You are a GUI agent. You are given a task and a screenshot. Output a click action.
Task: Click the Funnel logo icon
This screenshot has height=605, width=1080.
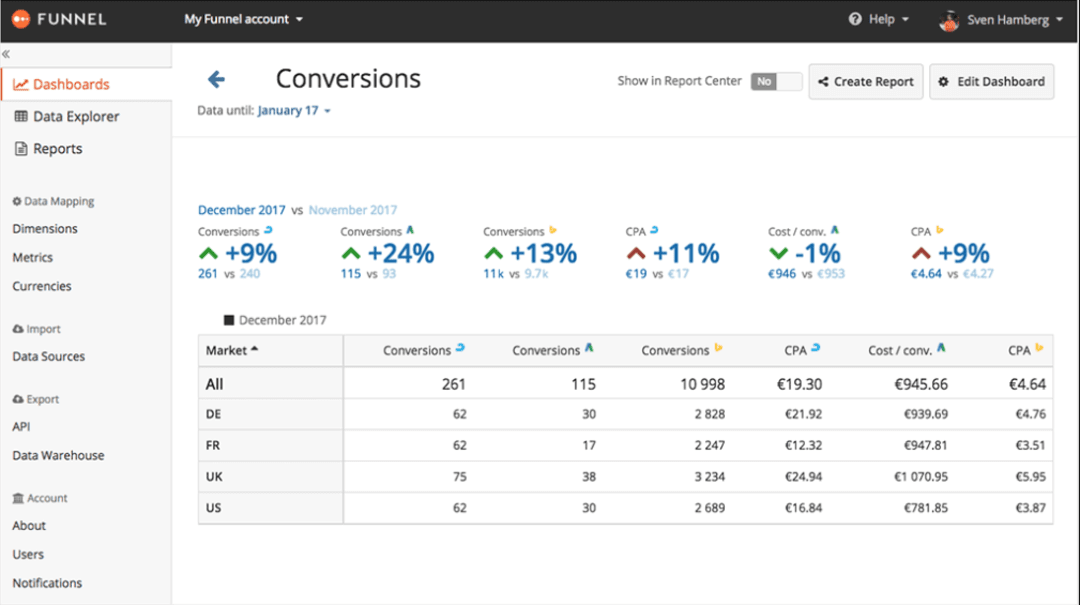(x=21, y=19)
